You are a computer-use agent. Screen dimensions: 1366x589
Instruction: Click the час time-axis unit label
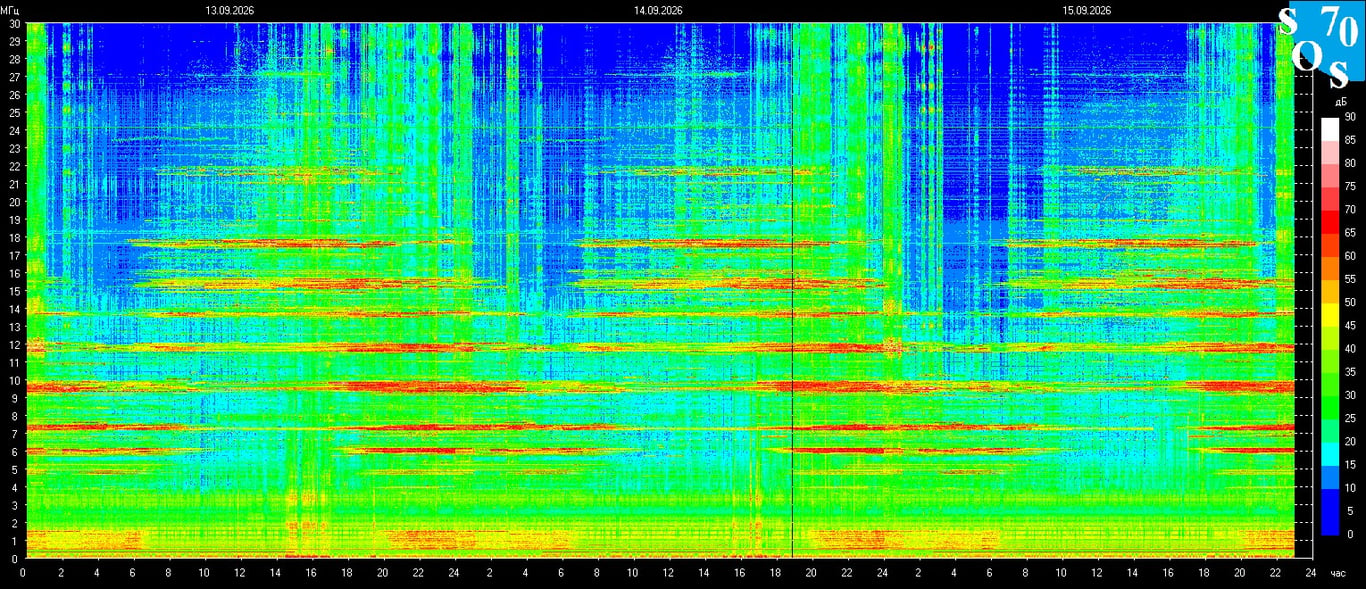[x=1340, y=574]
